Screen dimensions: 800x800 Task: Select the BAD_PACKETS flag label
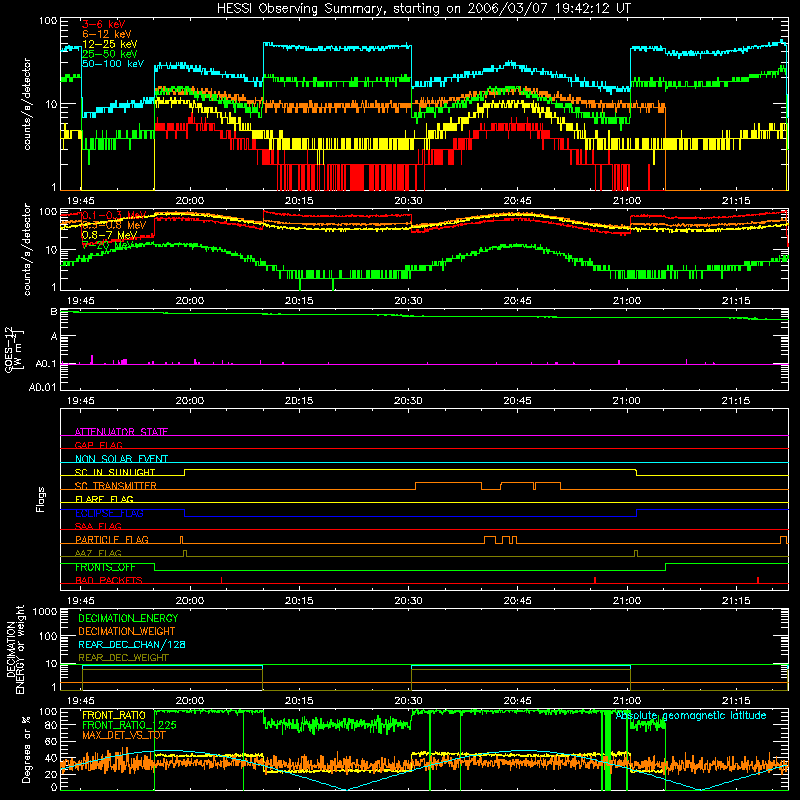click(109, 580)
